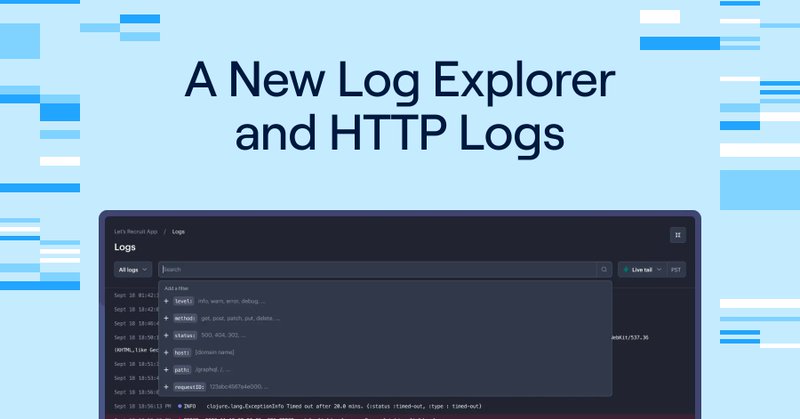The width and height of the screenshot is (800, 419).
Task: Click the '(KHTML, like Gecko' log text fragment
Action: 136,350
